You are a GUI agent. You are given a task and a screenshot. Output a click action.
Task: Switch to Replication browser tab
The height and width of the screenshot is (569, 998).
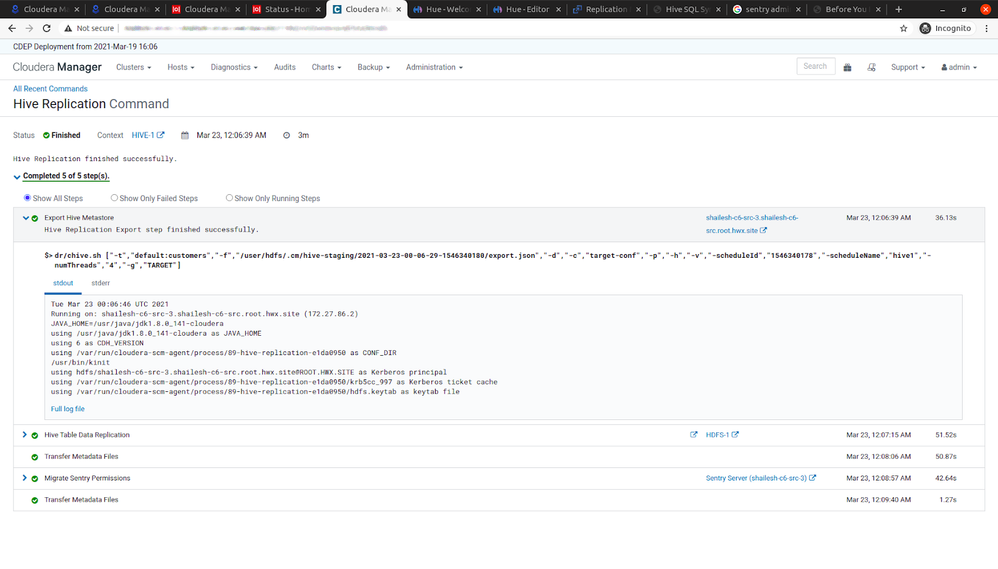point(606,9)
